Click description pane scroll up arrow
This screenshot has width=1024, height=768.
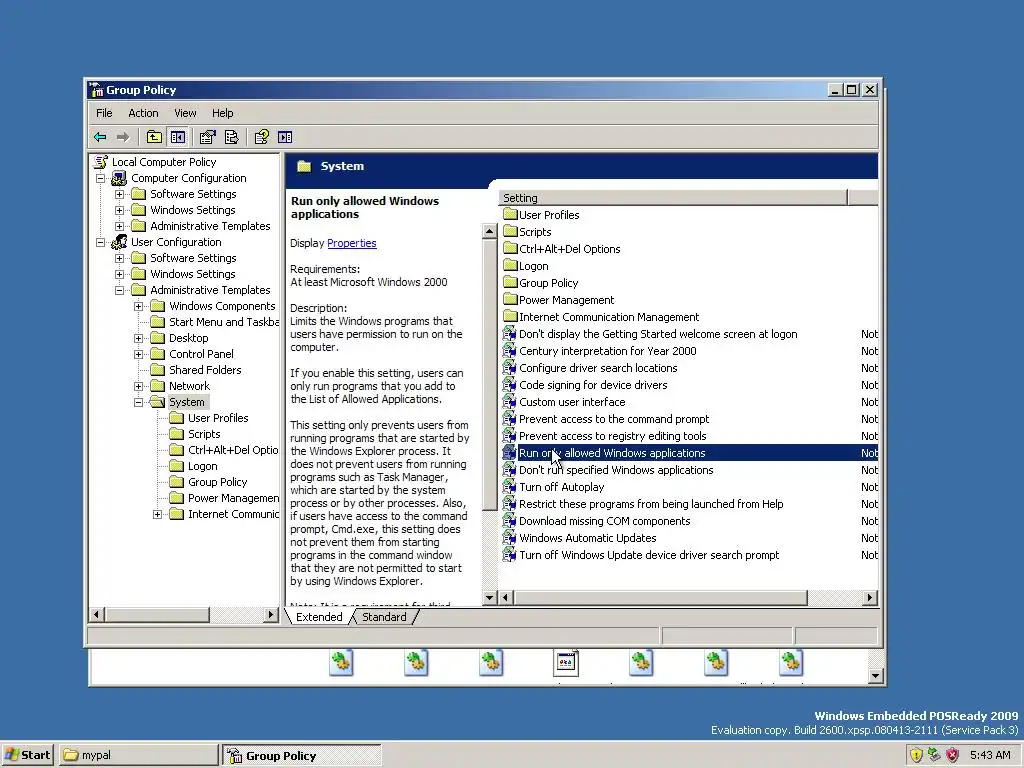point(489,231)
